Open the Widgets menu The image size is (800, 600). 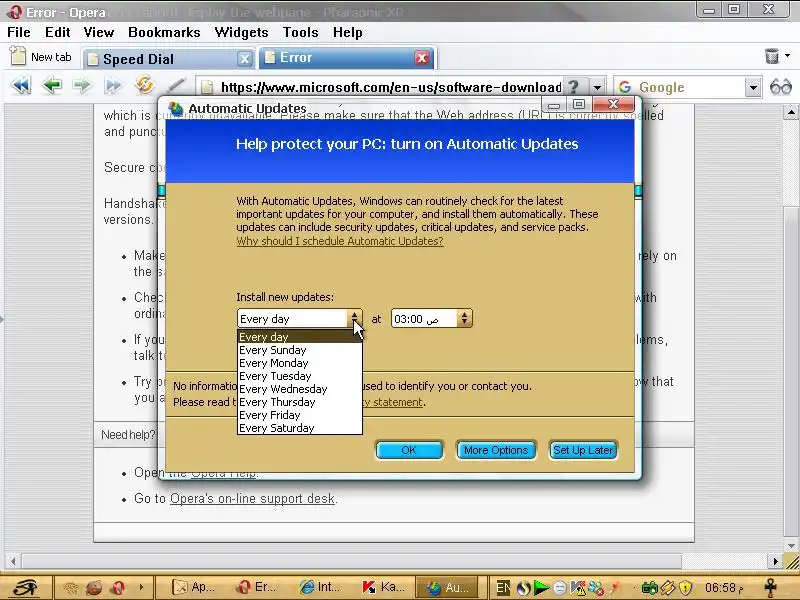(241, 32)
